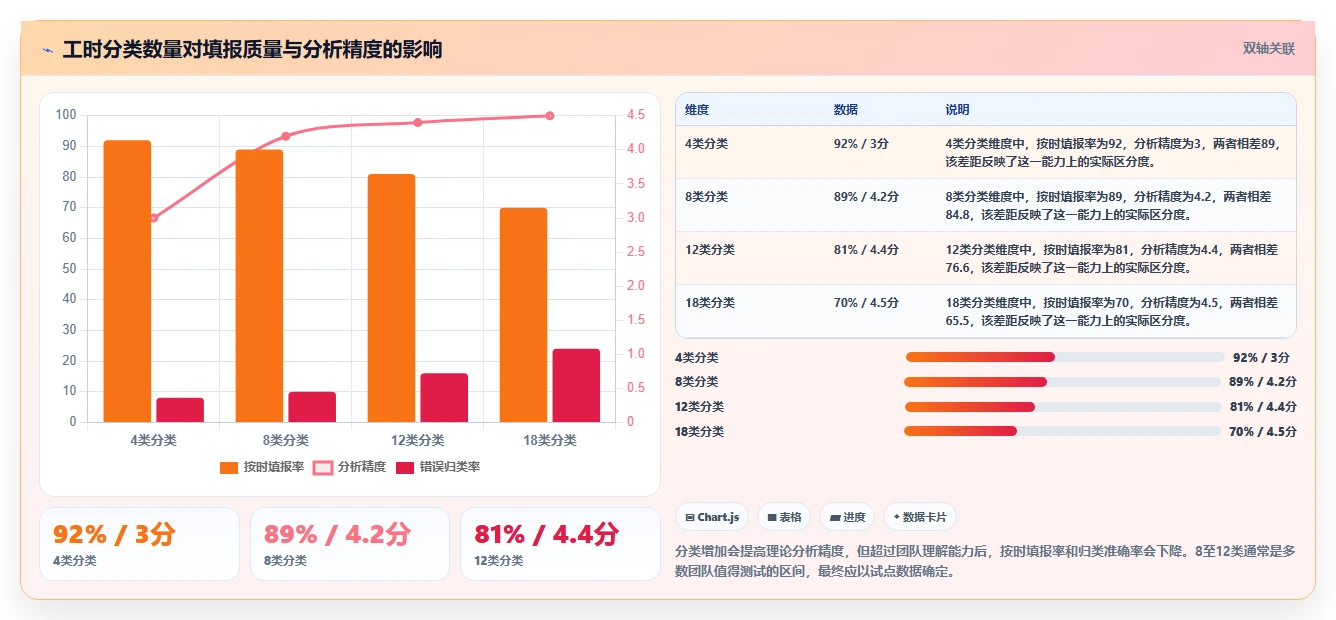Click the Chart.js tag chip
Image resolution: width=1336 pixels, height=620 pixels.
pyautogui.click(x=712, y=517)
